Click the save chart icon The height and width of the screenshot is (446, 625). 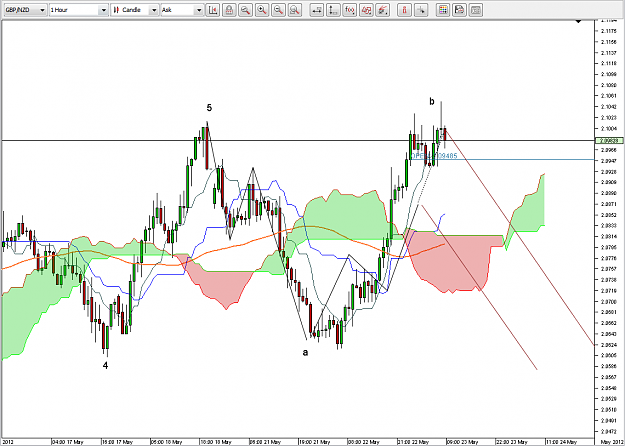tap(459, 10)
